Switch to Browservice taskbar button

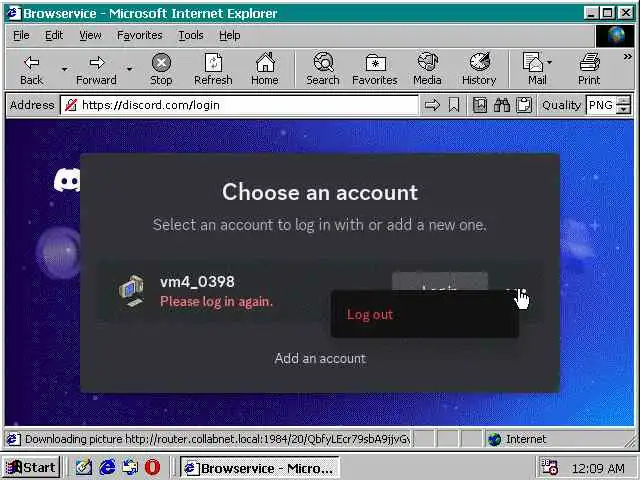click(260, 468)
